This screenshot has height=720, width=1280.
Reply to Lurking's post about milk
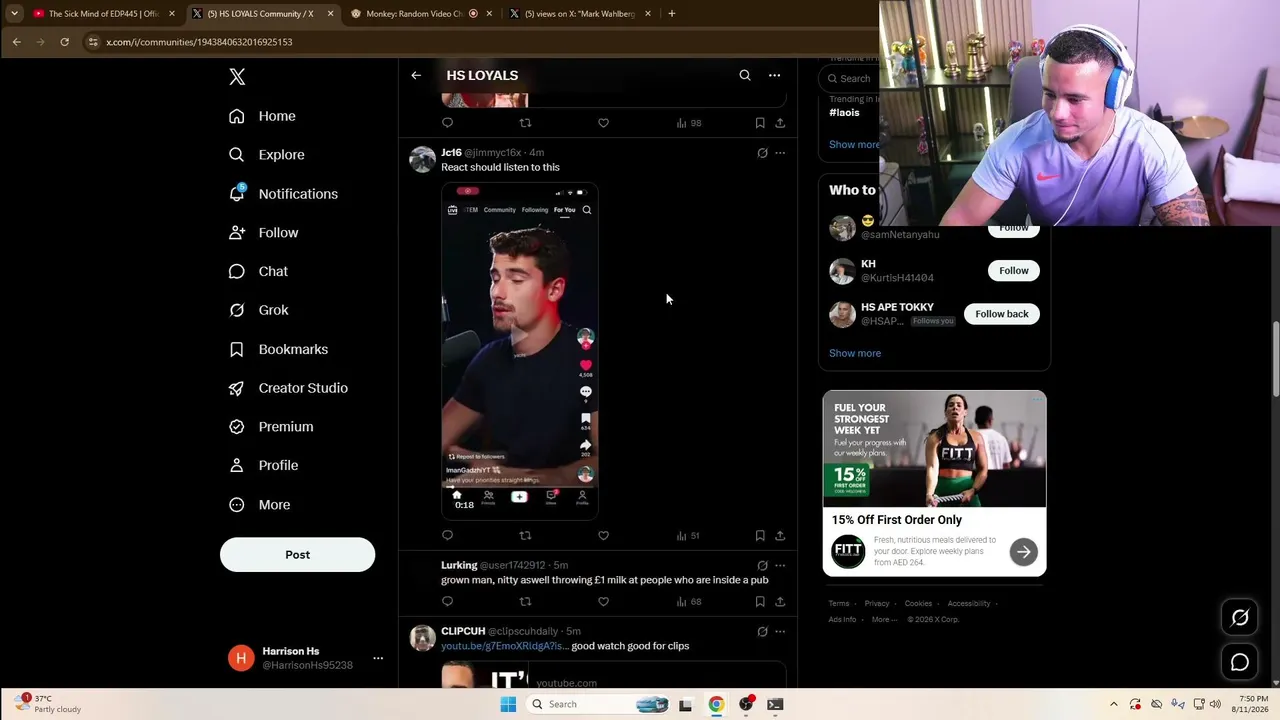tap(447, 602)
